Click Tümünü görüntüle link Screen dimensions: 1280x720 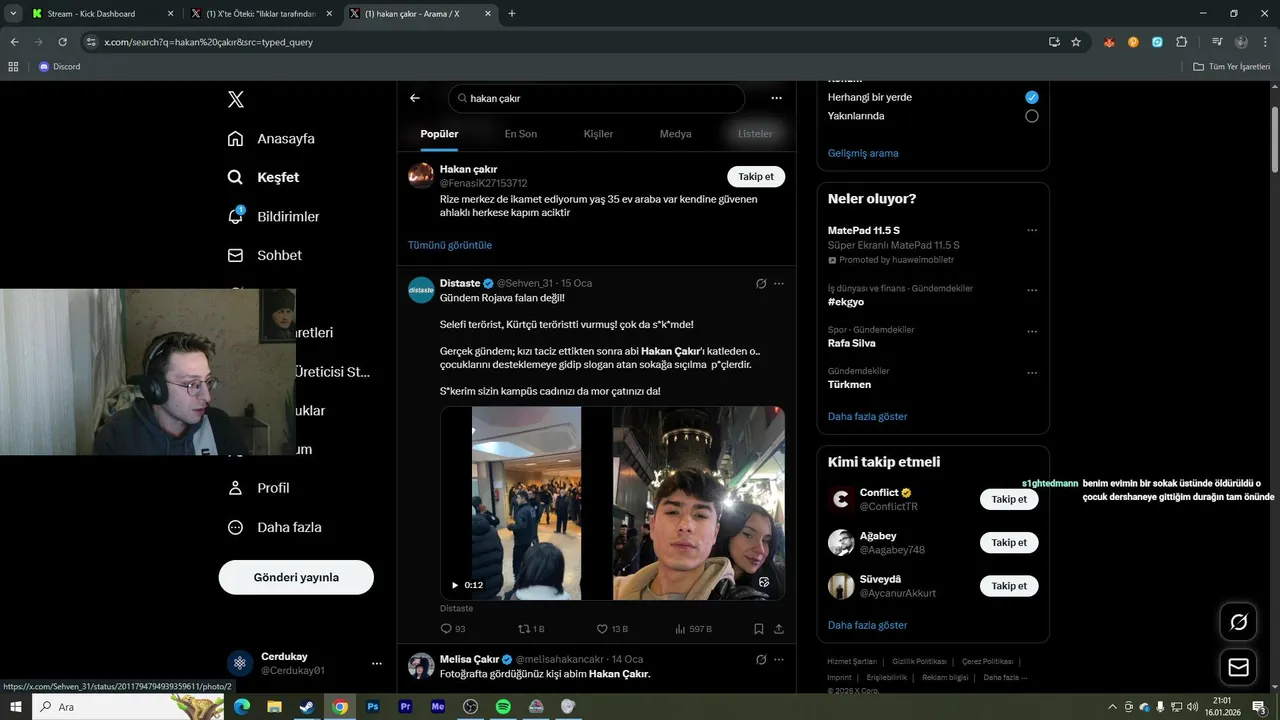(450, 245)
